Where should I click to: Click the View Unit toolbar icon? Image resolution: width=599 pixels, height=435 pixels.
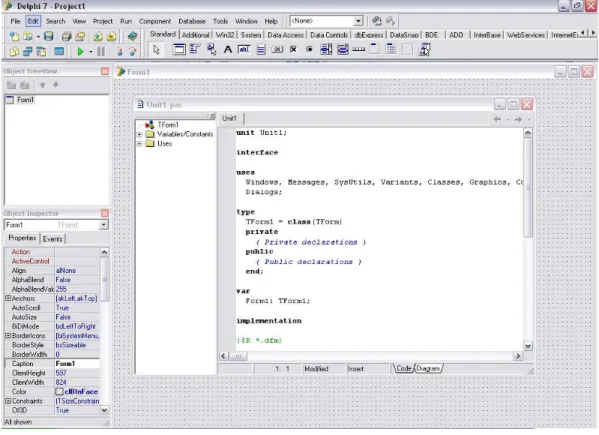pyautogui.click(x=14, y=51)
